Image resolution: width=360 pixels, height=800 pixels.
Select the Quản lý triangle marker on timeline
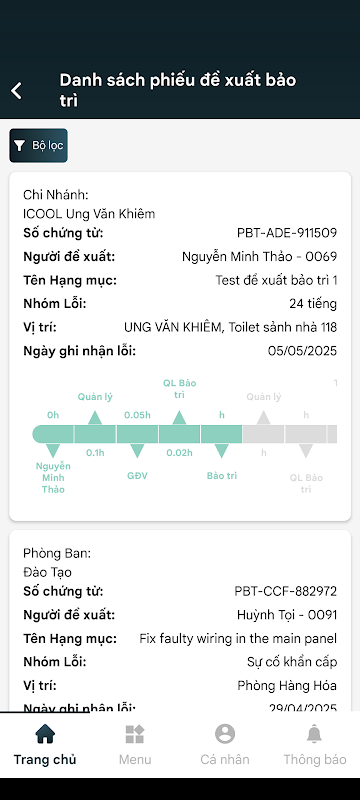point(95,417)
